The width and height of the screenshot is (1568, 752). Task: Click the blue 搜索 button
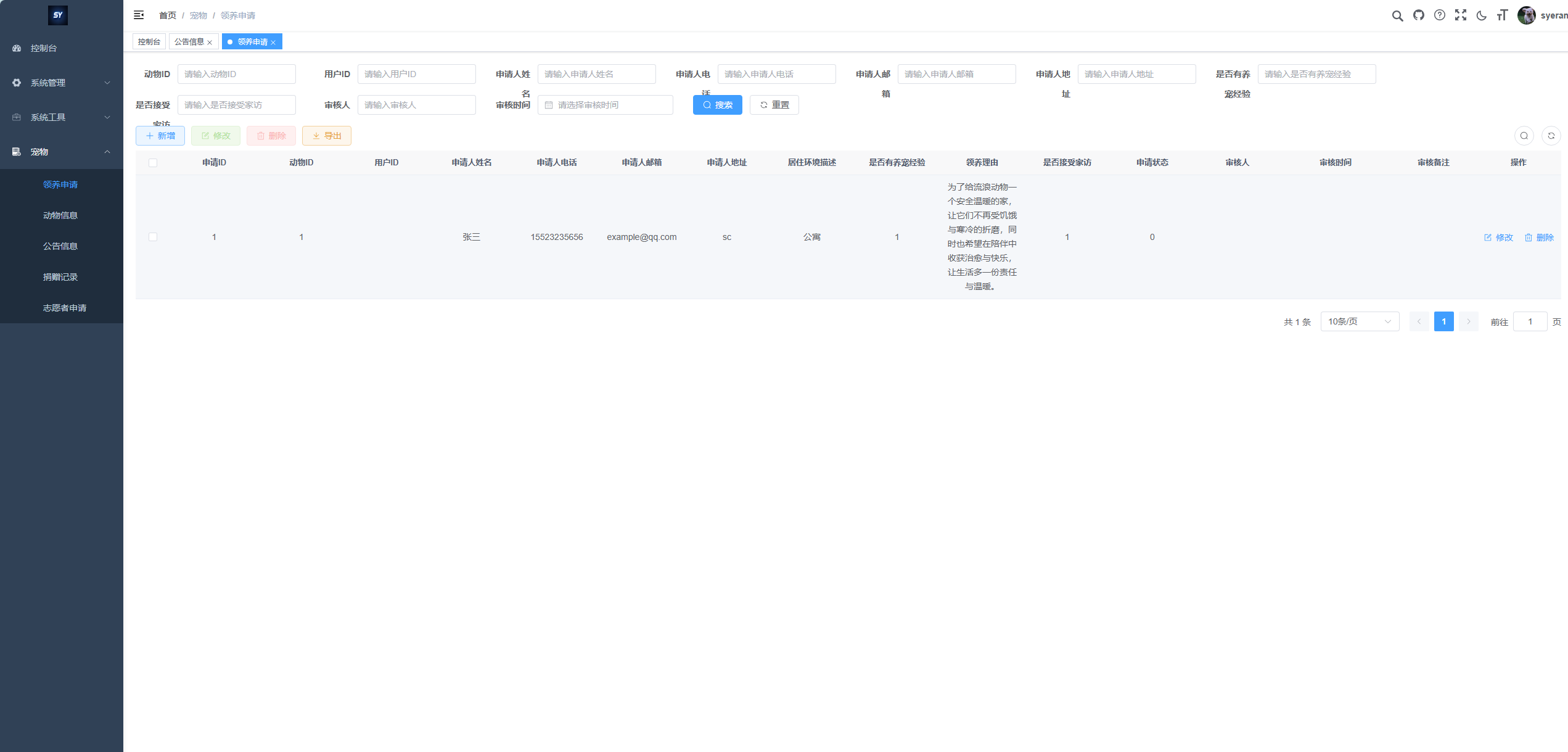717,105
